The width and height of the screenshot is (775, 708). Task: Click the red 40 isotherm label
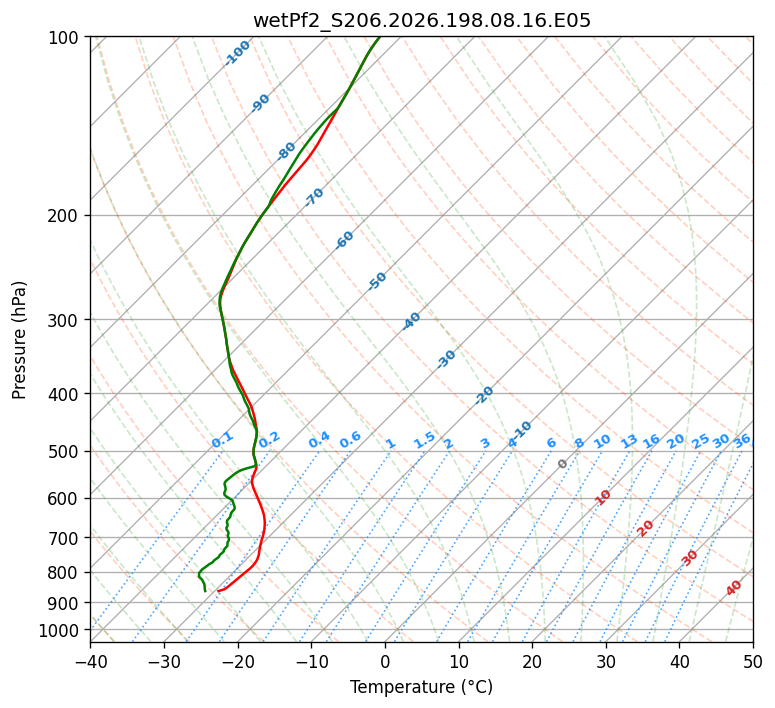(733, 588)
